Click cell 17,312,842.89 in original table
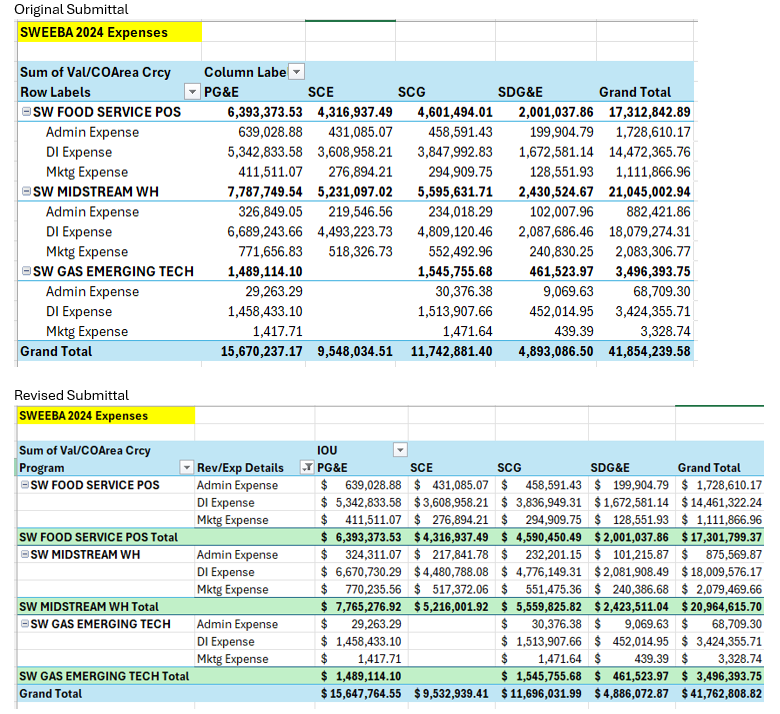Viewport: 780px width, 714px height. click(649, 112)
